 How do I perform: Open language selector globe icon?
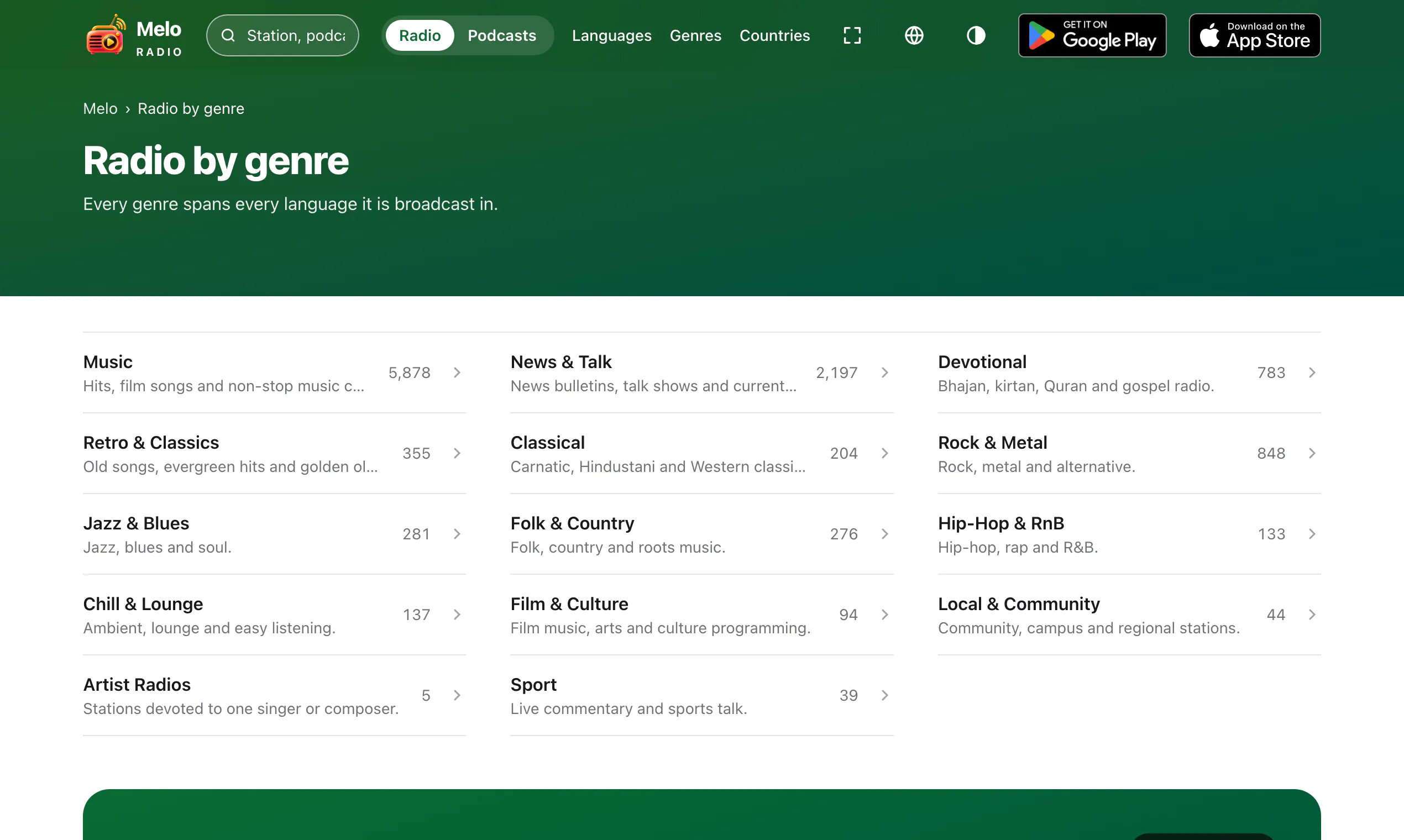914,36
